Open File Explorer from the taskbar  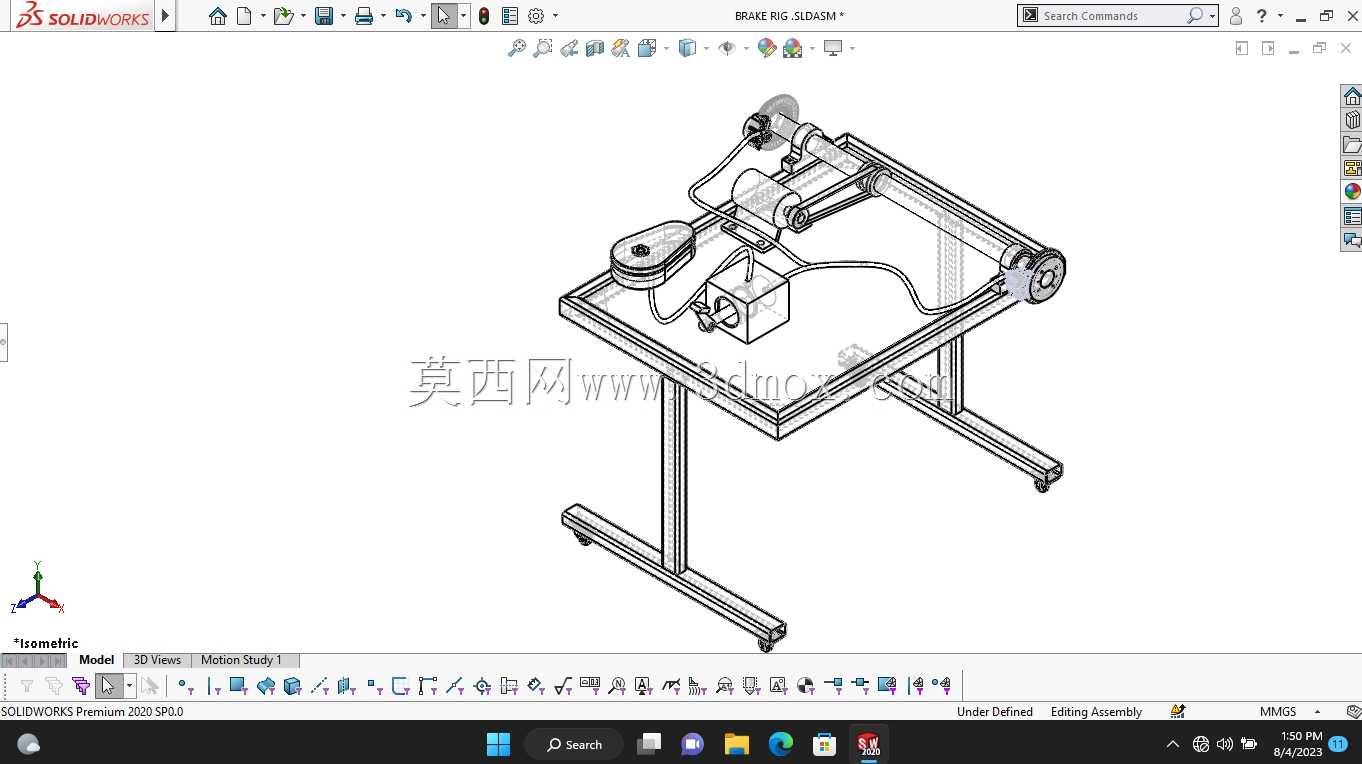(x=736, y=744)
